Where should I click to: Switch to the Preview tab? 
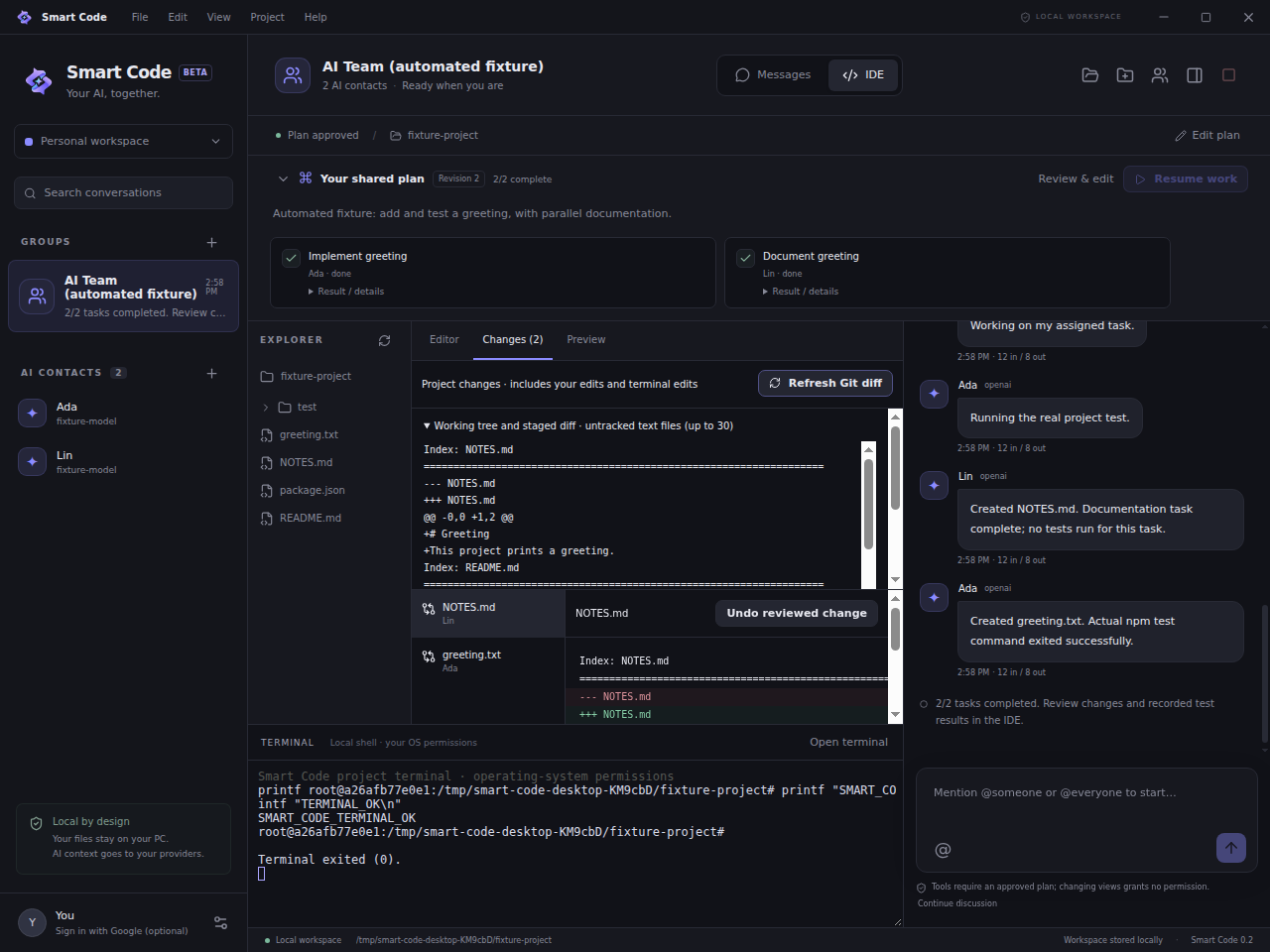[586, 340]
